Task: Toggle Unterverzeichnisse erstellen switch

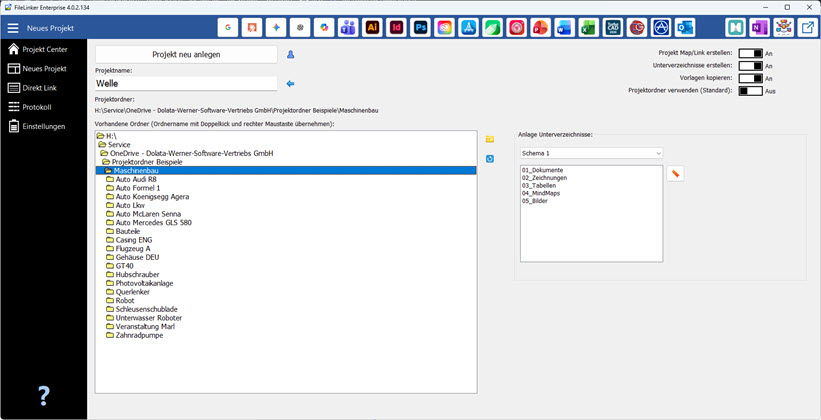Action: [750, 65]
